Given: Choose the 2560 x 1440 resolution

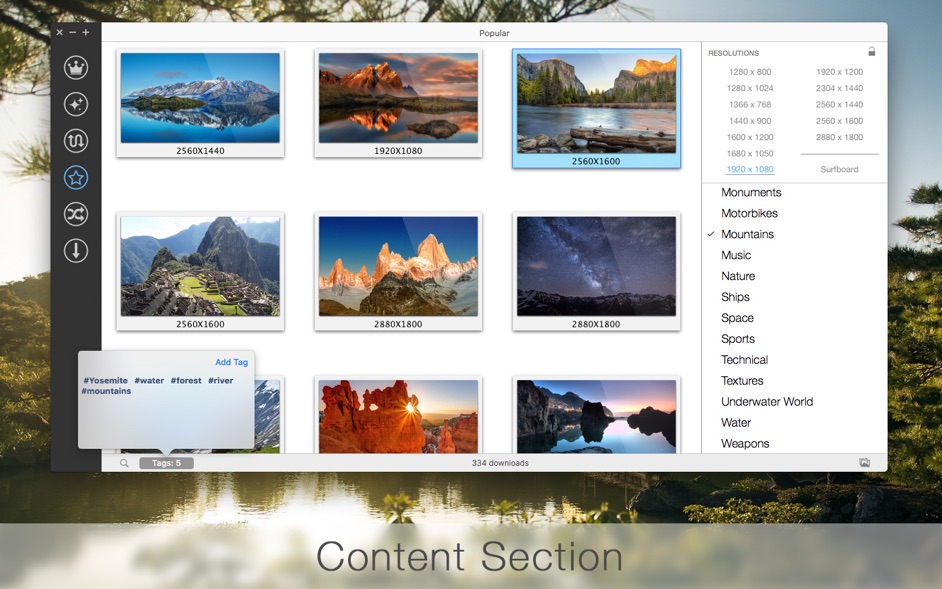Looking at the screenshot, I should pos(839,104).
